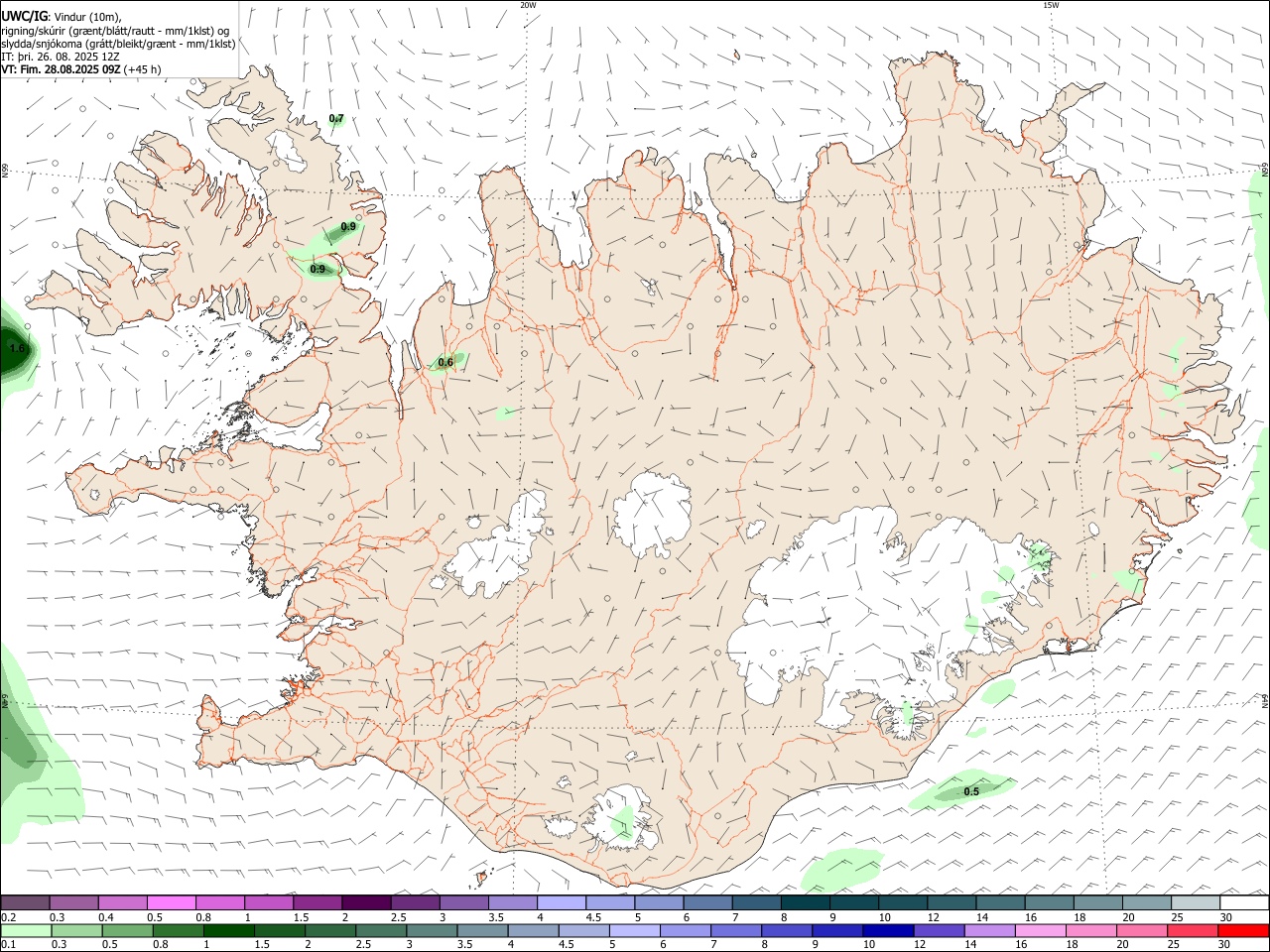
Task: Pick the upper legend swatch labeled 4.5
Action: [x=608, y=902]
